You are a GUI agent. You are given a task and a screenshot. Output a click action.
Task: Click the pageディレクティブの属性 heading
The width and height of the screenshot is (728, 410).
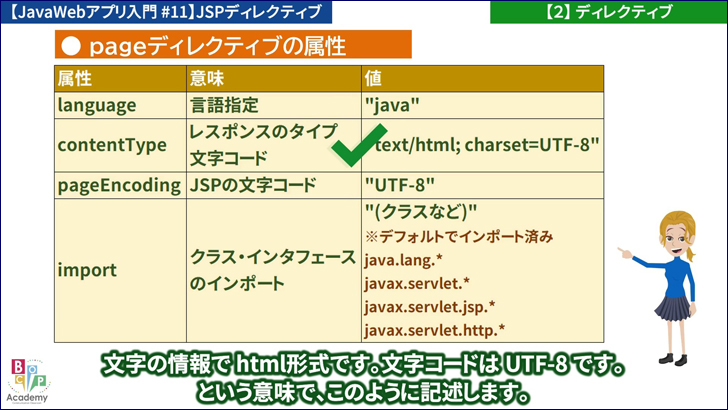(240, 45)
